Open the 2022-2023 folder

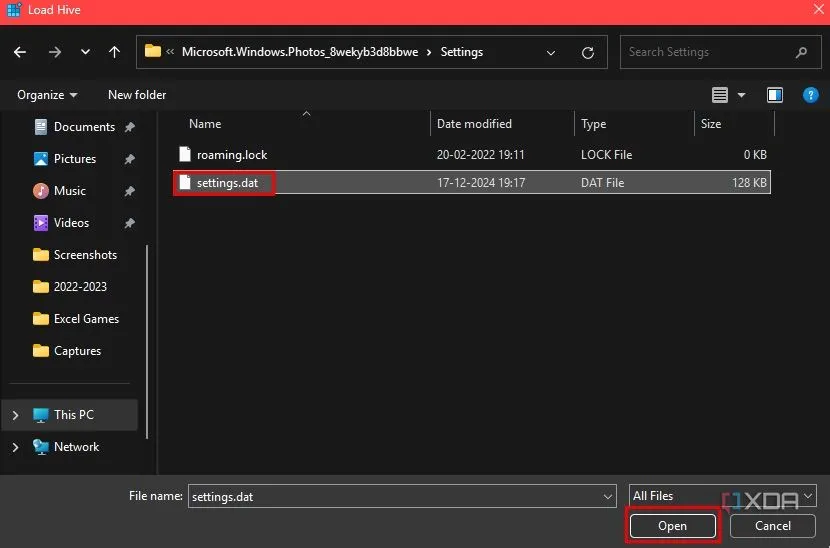(x=80, y=286)
